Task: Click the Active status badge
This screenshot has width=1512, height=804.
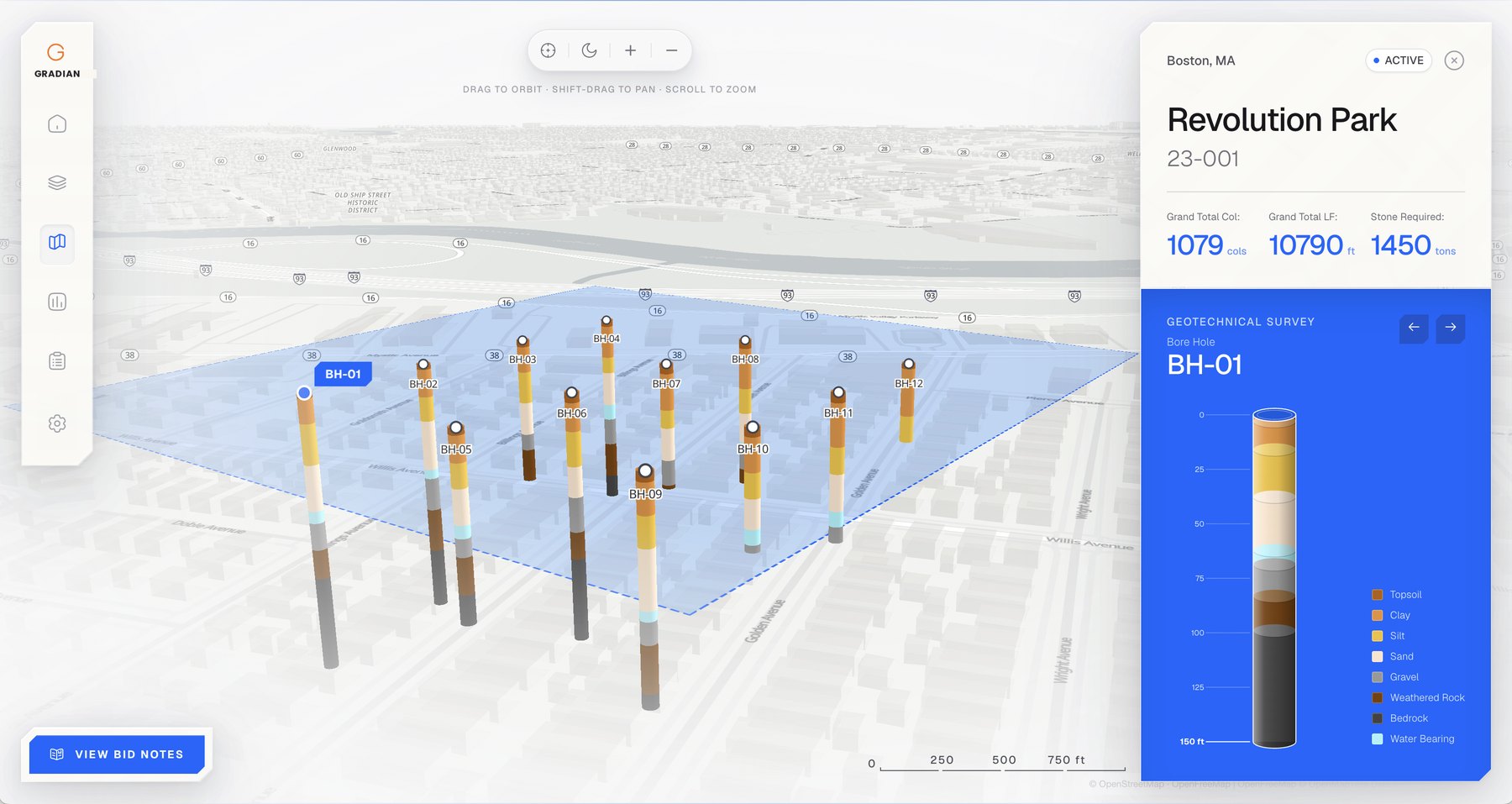Action: [1399, 60]
